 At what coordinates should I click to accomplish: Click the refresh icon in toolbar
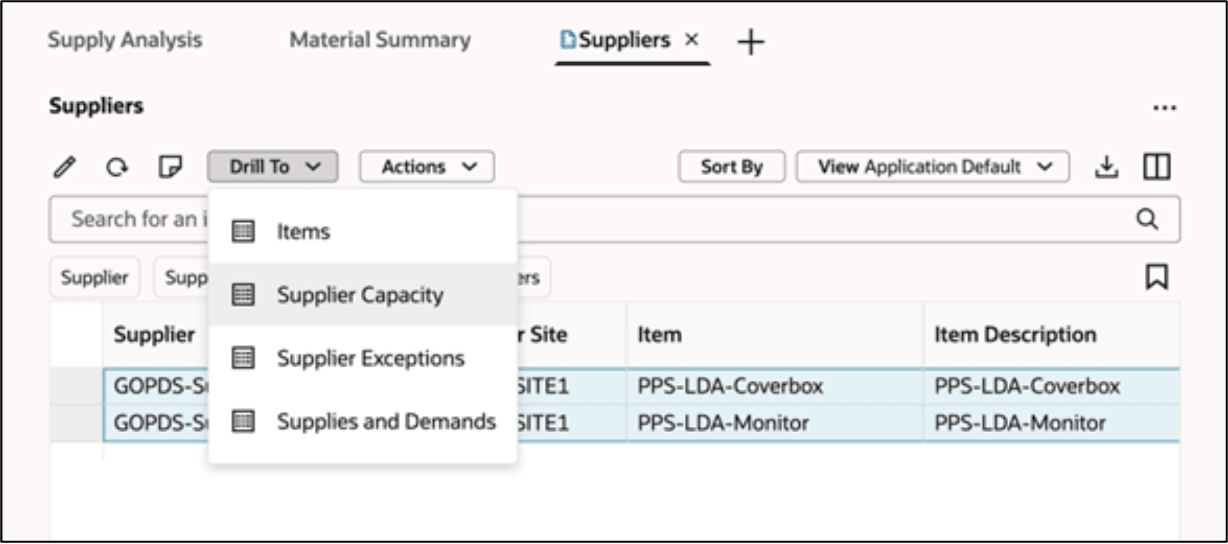point(115,167)
